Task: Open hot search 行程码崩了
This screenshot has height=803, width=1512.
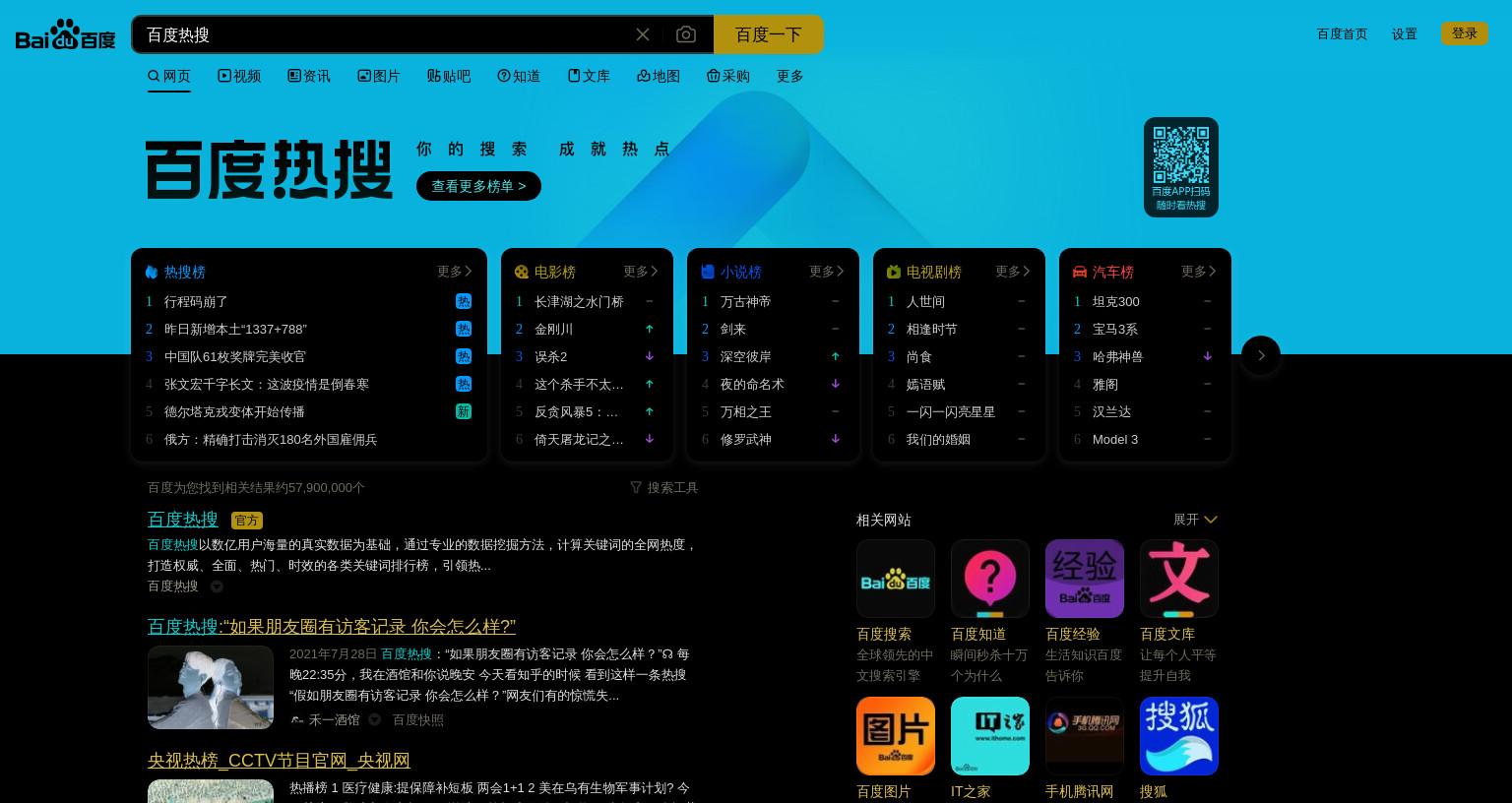Action: tap(196, 301)
